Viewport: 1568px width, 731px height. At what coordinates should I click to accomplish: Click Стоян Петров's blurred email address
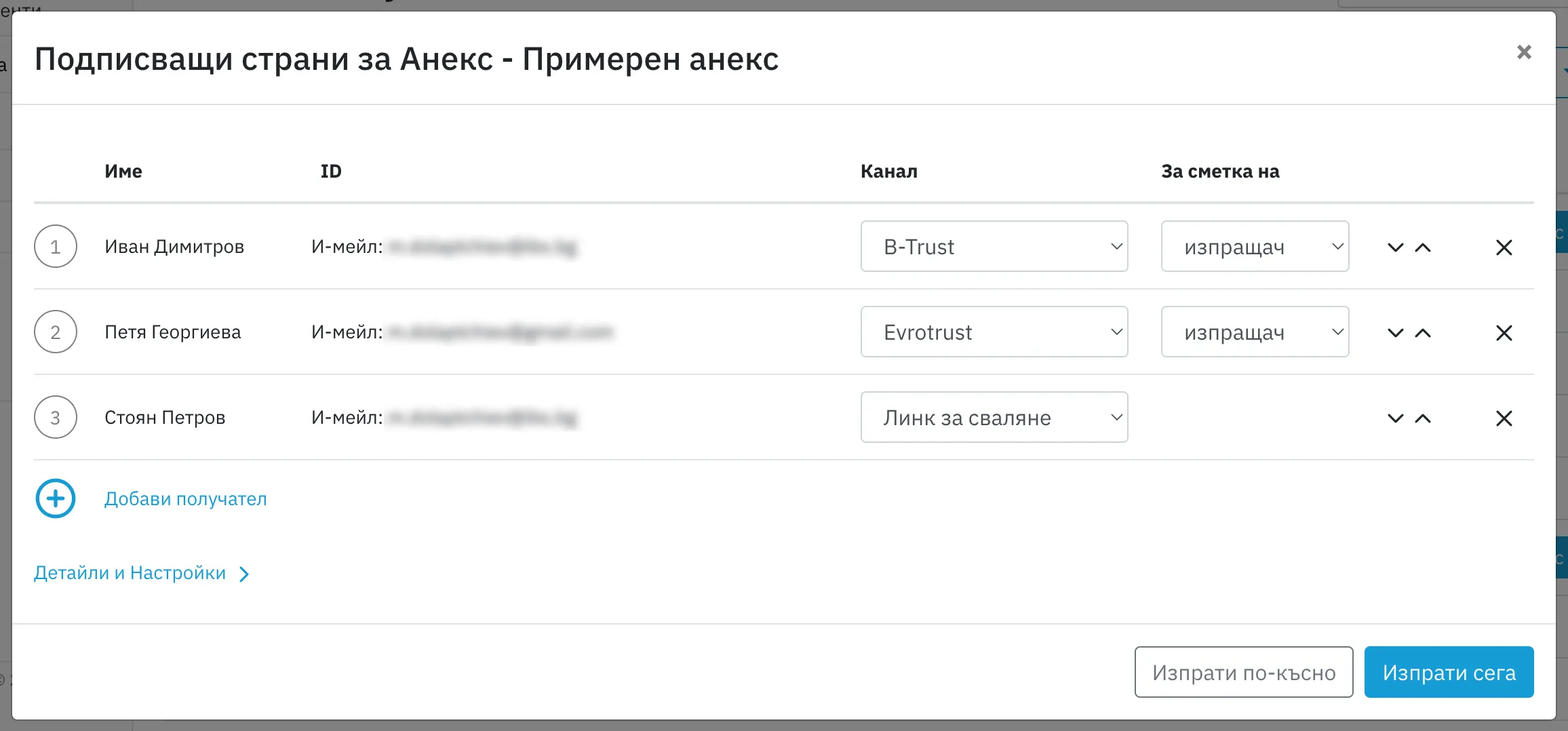[x=482, y=418]
